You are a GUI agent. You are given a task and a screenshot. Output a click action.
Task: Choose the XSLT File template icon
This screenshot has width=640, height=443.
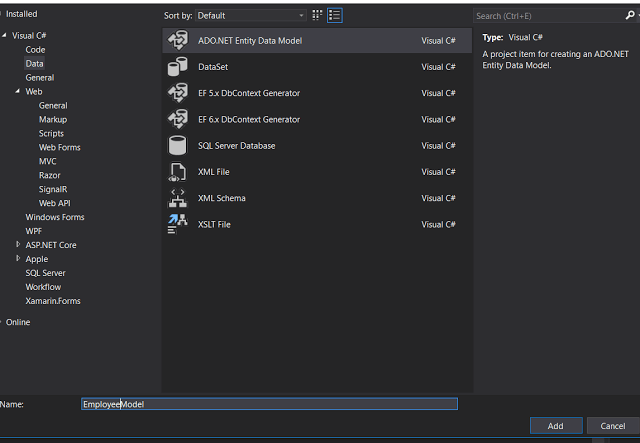coord(178,224)
